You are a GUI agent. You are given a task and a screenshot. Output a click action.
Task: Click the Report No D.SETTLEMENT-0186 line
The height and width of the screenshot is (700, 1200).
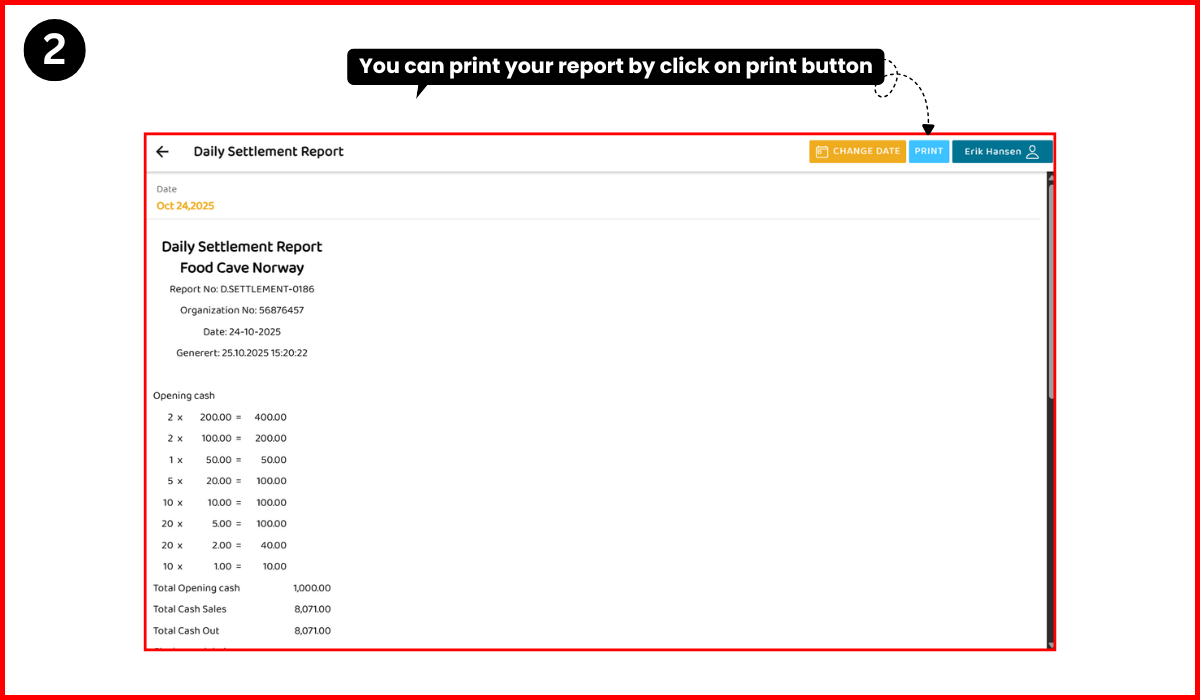[x=242, y=289]
